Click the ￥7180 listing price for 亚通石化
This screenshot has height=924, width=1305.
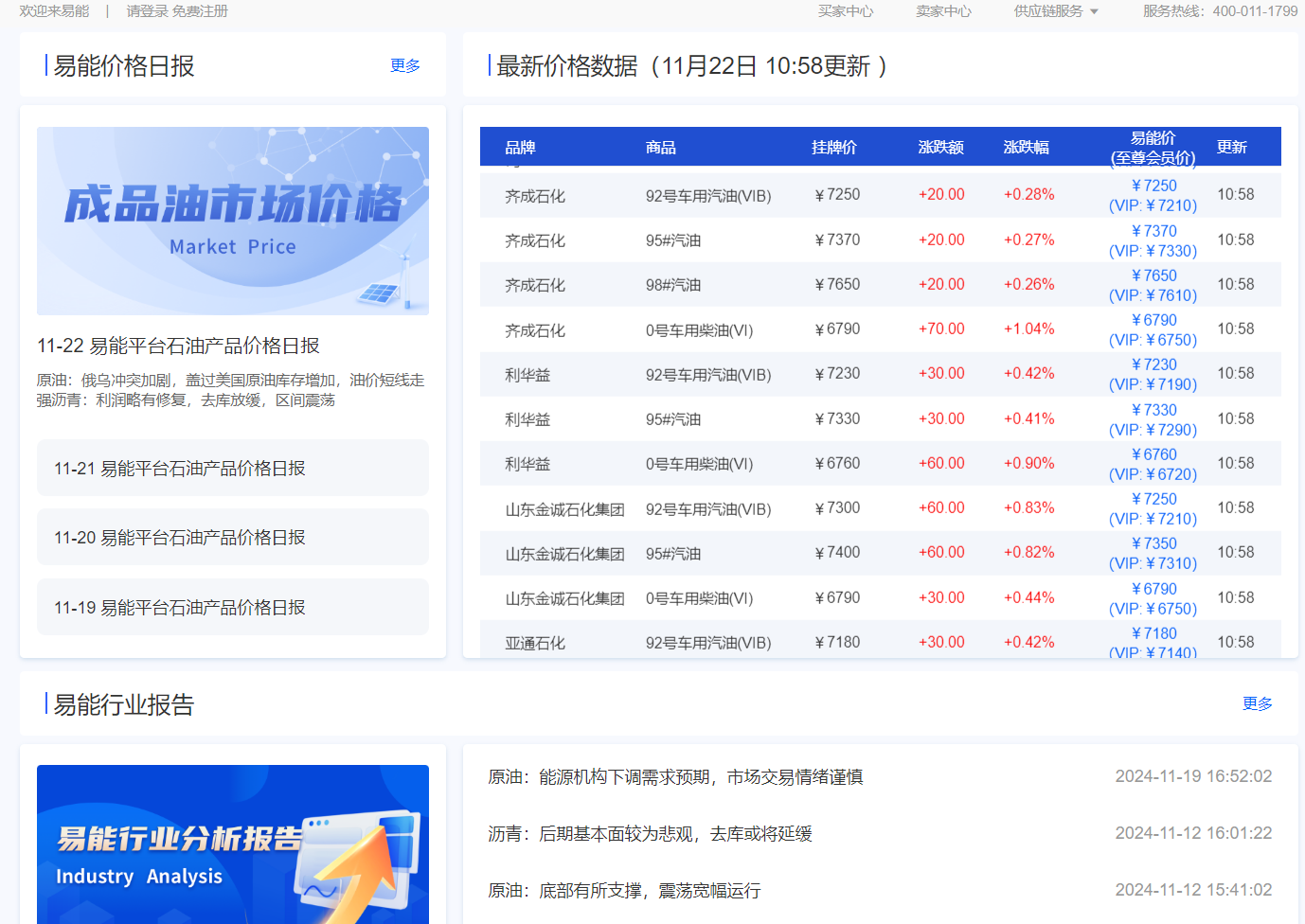(x=837, y=642)
